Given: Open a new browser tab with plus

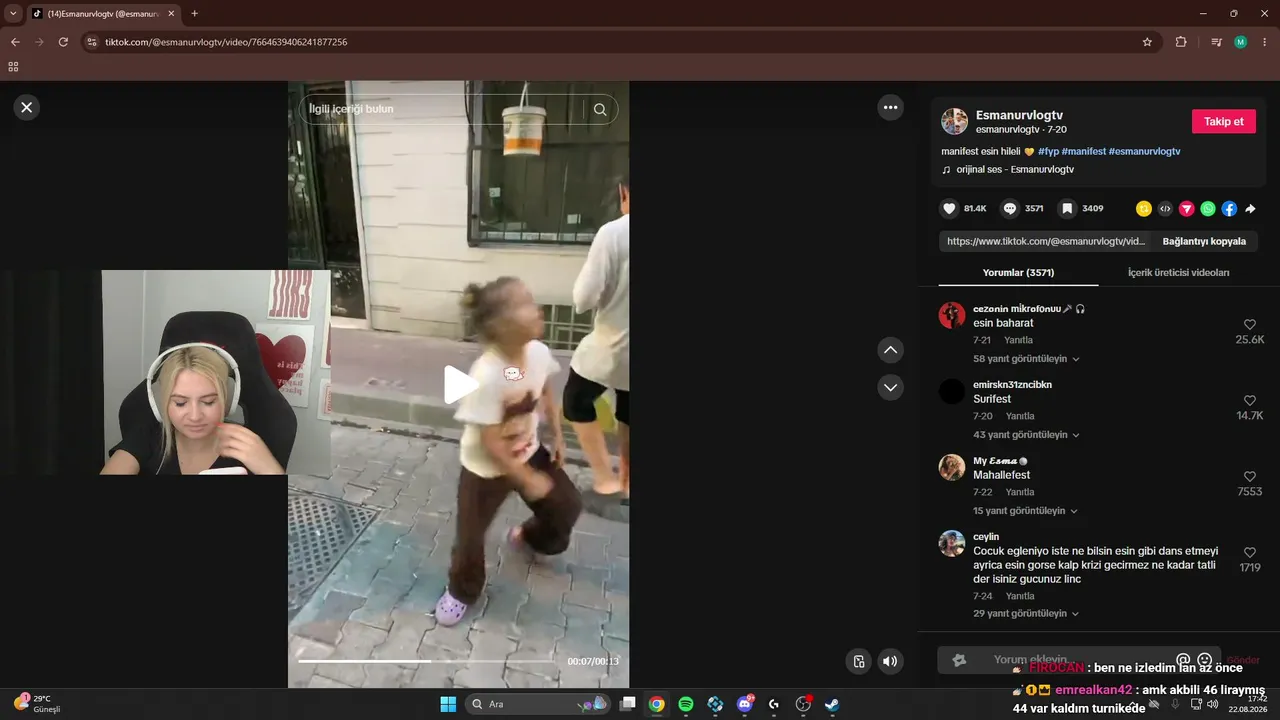Looking at the screenshot, I should point(194,14).
